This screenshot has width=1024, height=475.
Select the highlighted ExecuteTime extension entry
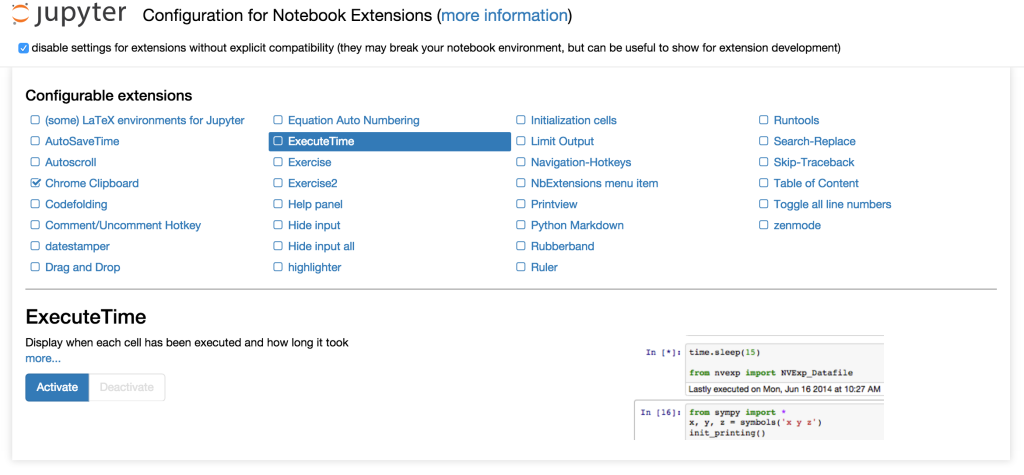coord(390,141)
